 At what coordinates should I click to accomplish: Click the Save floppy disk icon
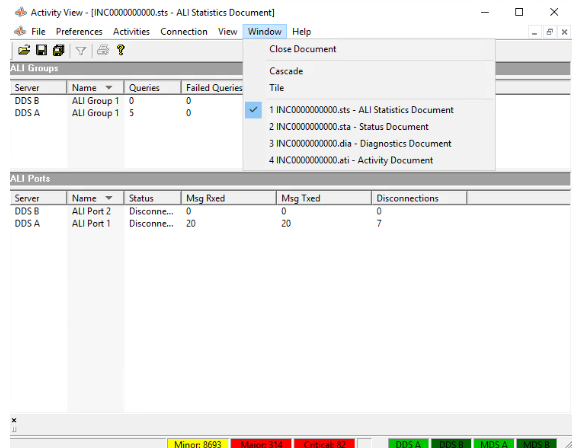pyautogui.click(x=41, y=50)
